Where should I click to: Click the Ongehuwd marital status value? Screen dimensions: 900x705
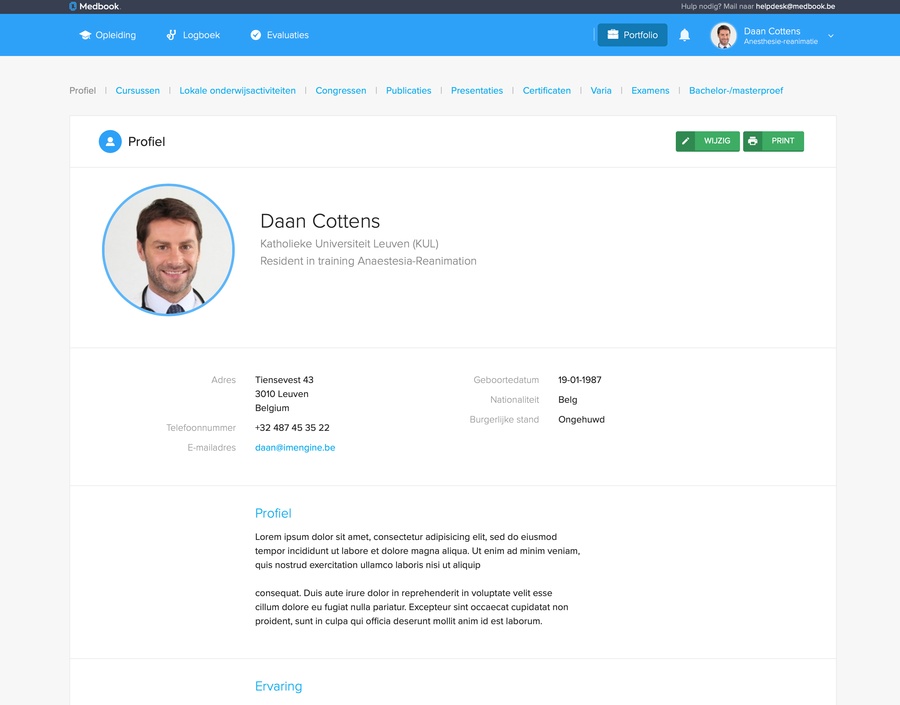pyautogui.click(x=581, y=420)
